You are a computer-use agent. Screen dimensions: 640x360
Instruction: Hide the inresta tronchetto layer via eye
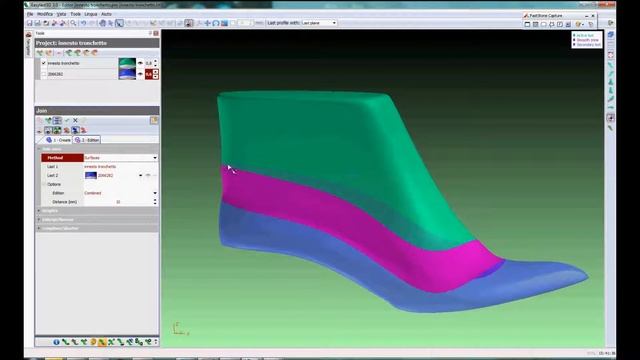click(140, 63)
